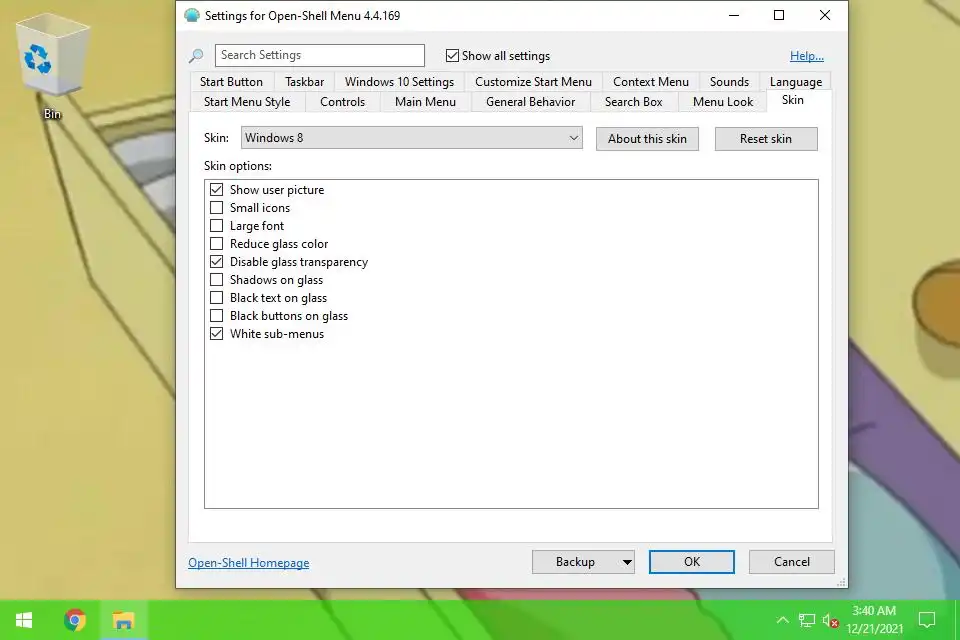Click the taskbar clock and date
The image size is (960, 640).
(x=874, y=620)
